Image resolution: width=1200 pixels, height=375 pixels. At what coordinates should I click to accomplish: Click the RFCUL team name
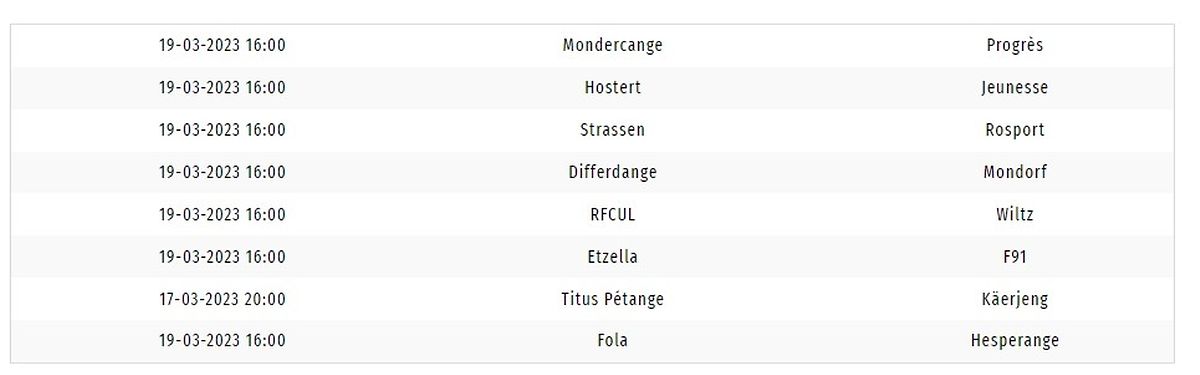click(612, 215)
